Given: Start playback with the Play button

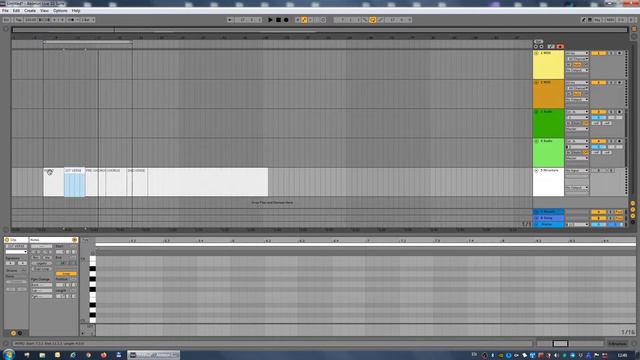Looking at the screenshot, I should pos(270,20).
